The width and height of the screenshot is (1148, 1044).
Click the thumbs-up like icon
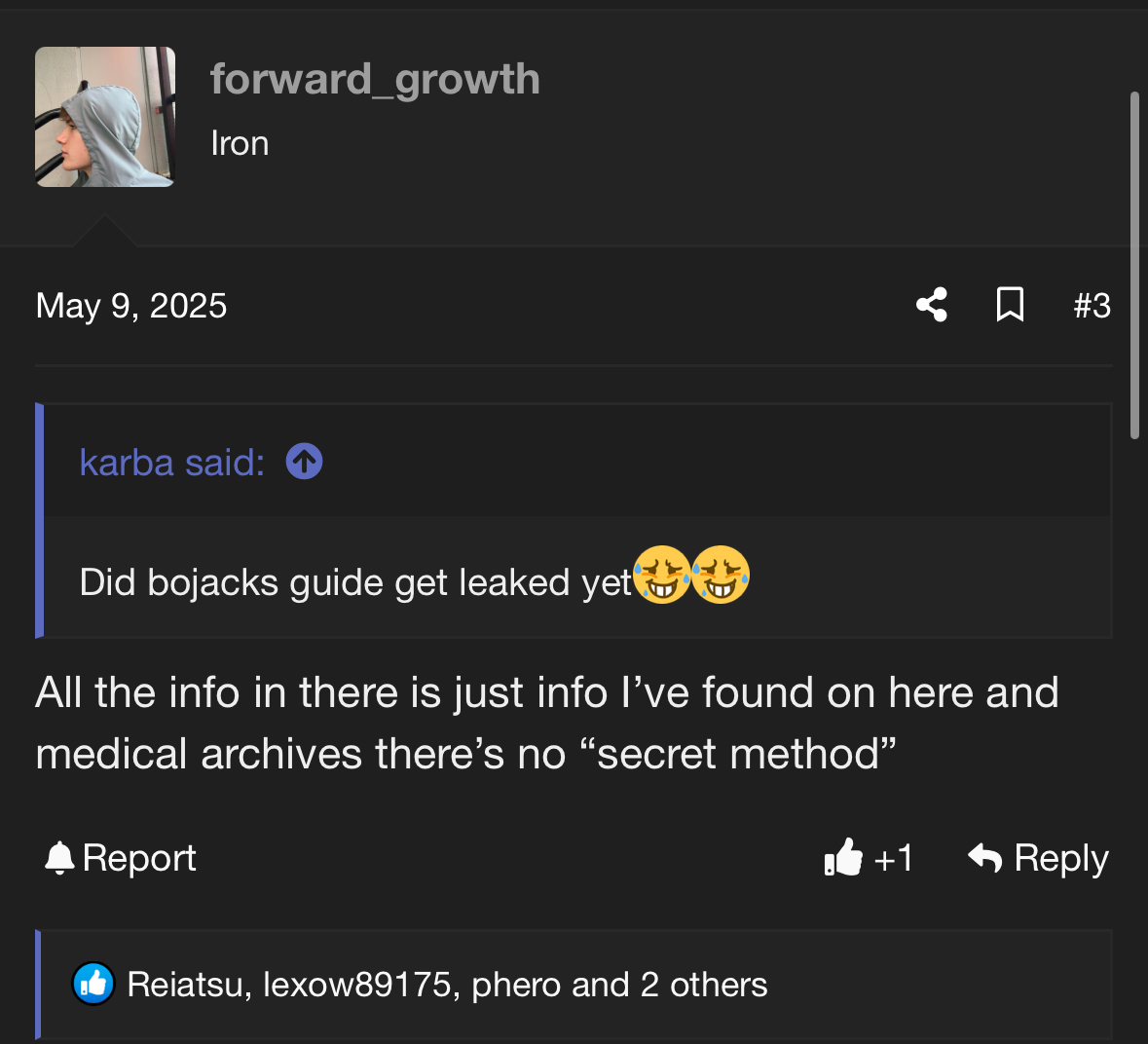[843, 857]
